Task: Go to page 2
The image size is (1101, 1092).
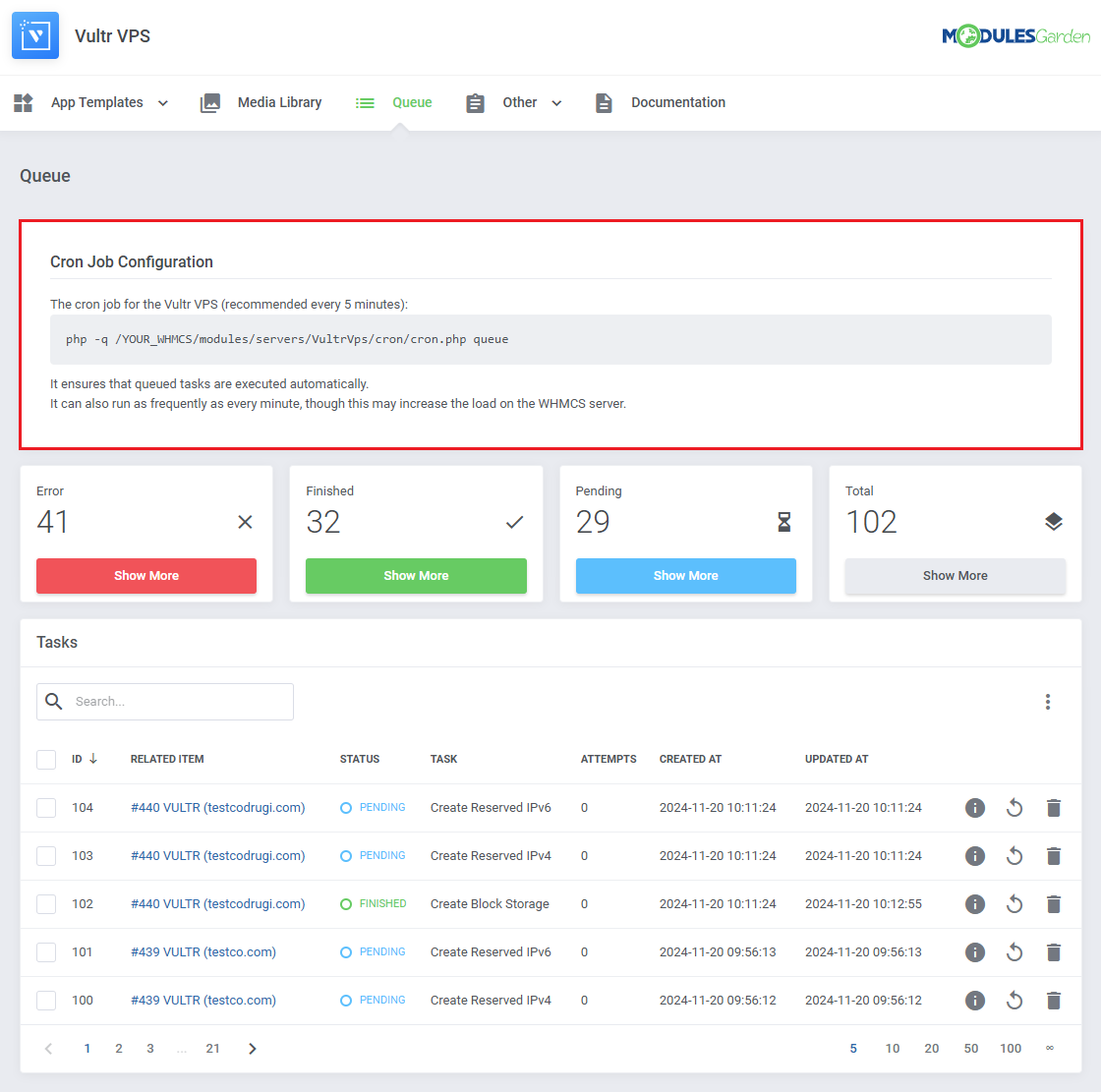Action: point(119,1049)
